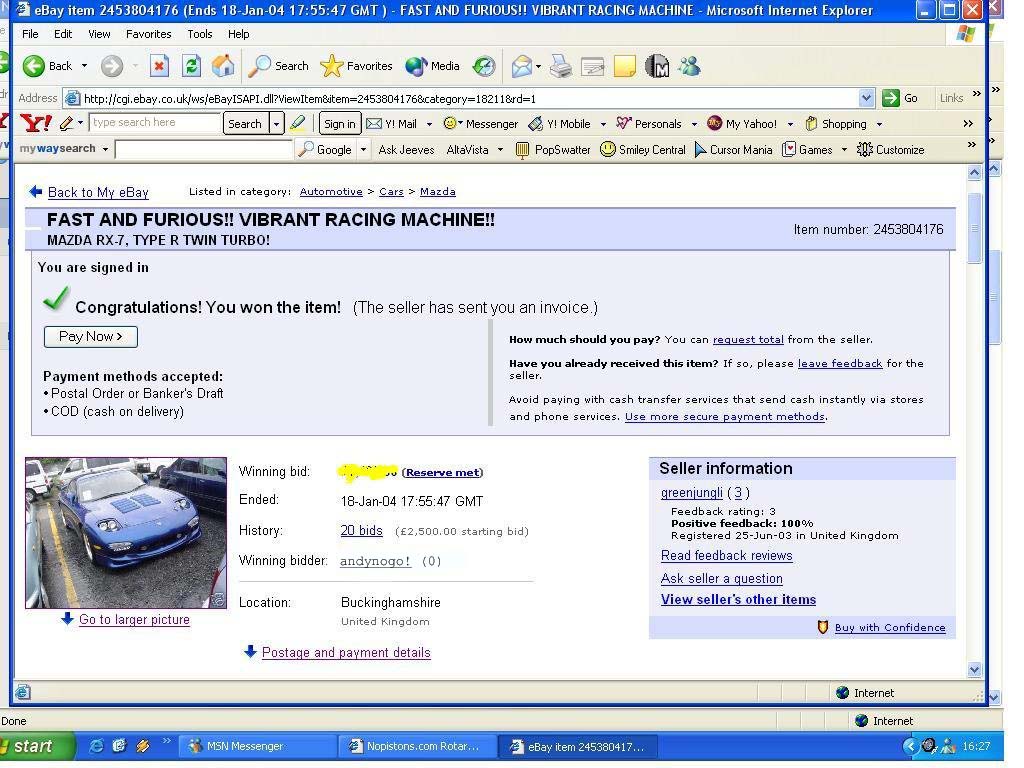Click the IE Stop button icon
Image resolution: width=1024 pixels, height=768 pixels.
159,66
